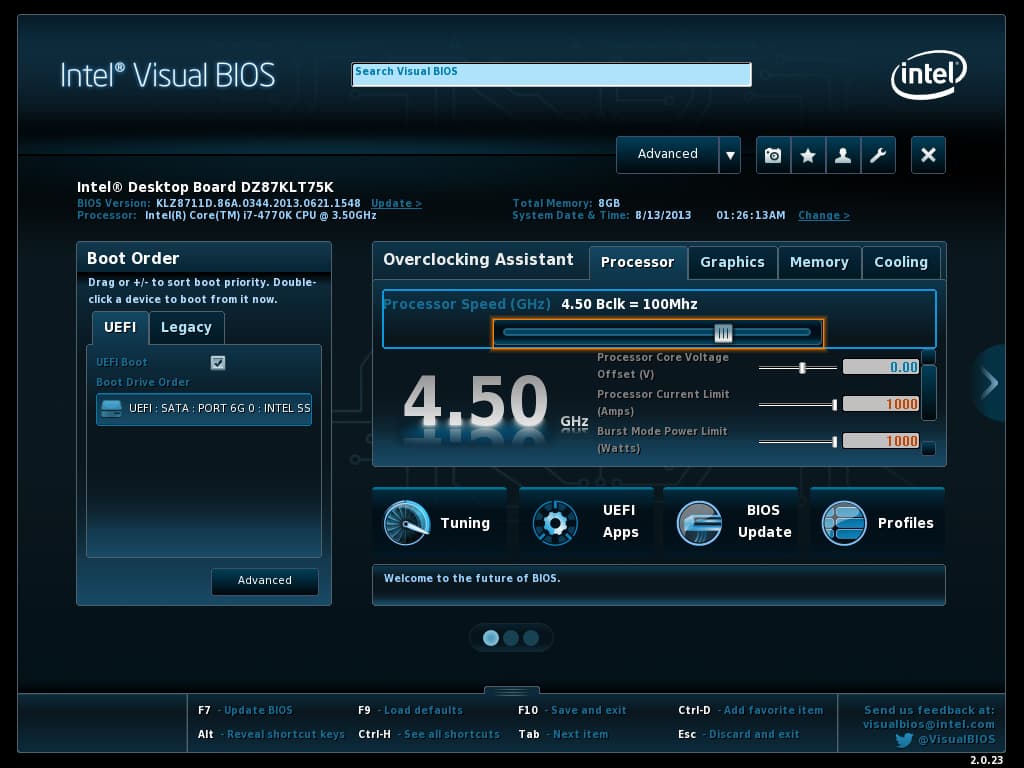Image resolution: width=1024 pixels, height=768 pixels.
Task: Switch to the Graphics tab
Action: click(x=732, y=262)
